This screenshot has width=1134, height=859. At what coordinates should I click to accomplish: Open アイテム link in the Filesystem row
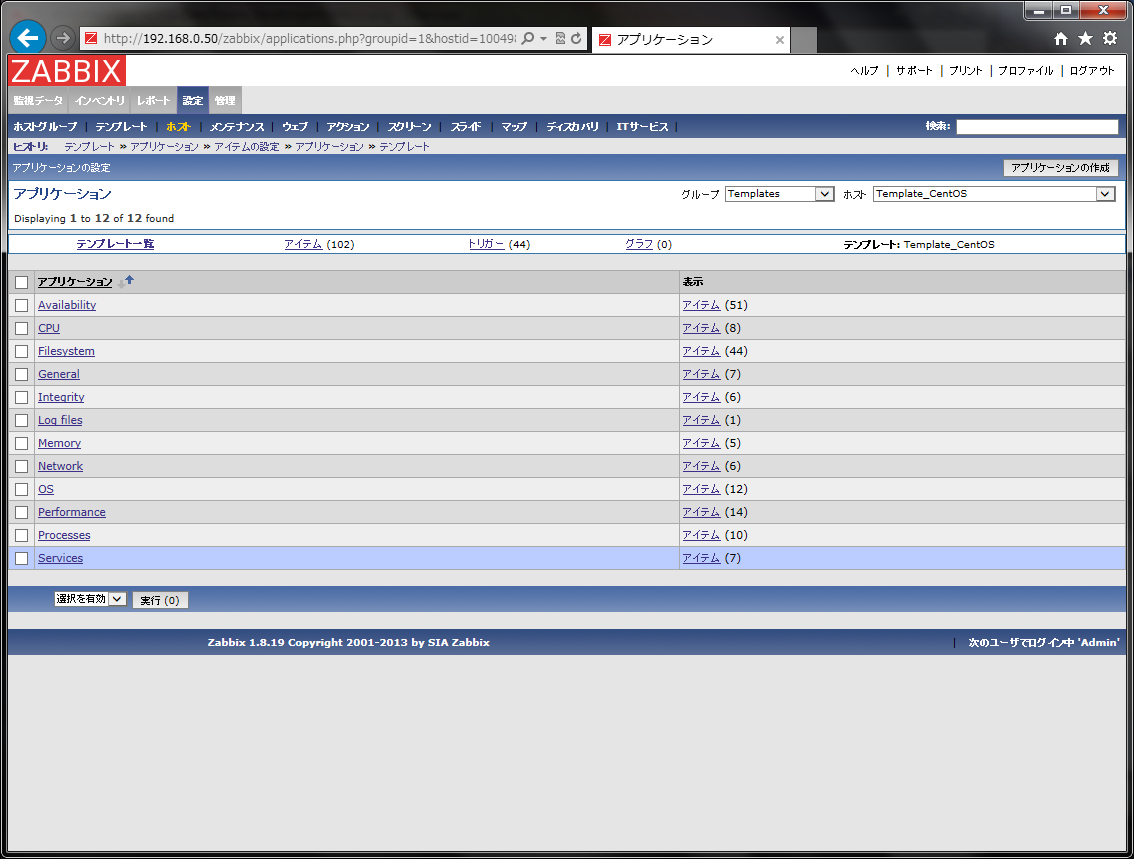coord(701,351)
